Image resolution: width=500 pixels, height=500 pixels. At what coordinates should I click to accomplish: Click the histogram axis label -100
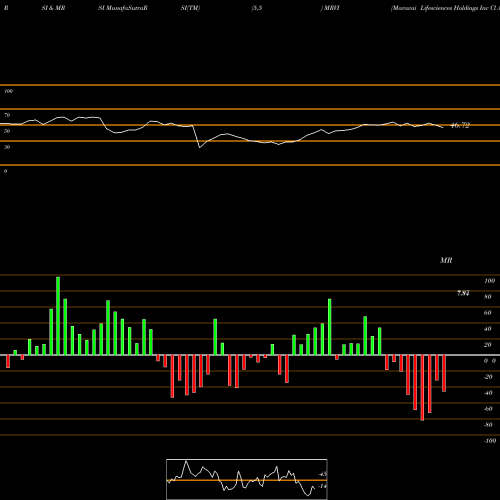pyautogui.click(x=490, y=441)
